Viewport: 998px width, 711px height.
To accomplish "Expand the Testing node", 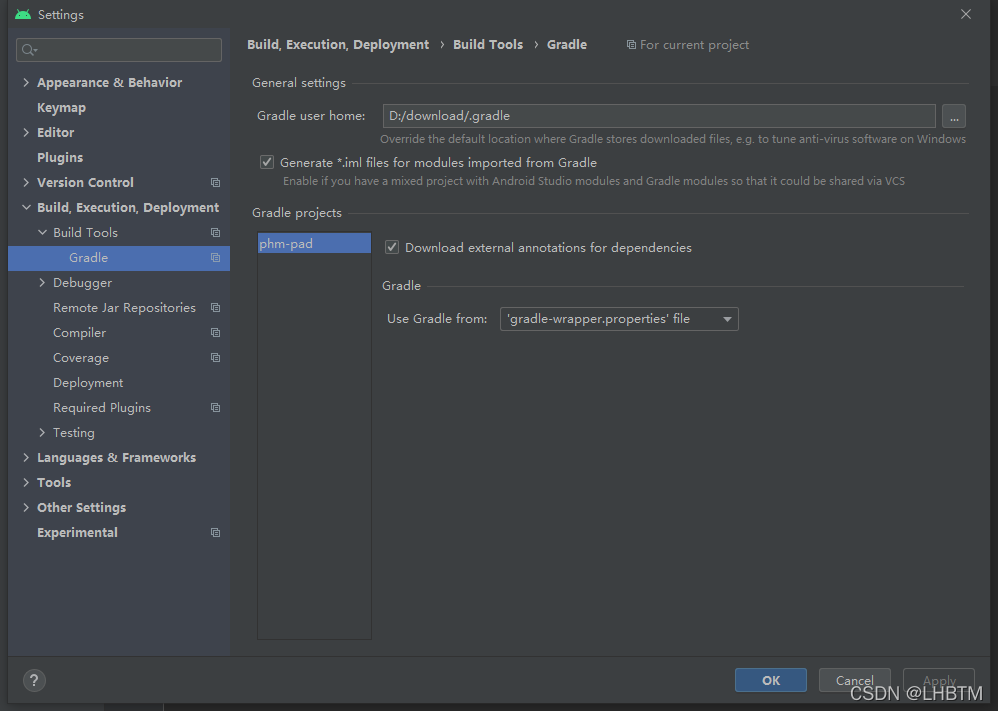I will (x=42, y=432).
